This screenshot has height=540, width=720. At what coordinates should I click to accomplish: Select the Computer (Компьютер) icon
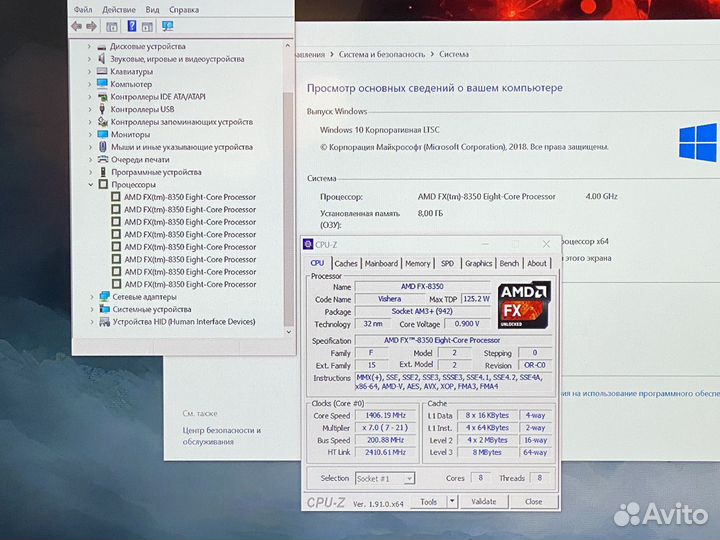click(102, 84)
